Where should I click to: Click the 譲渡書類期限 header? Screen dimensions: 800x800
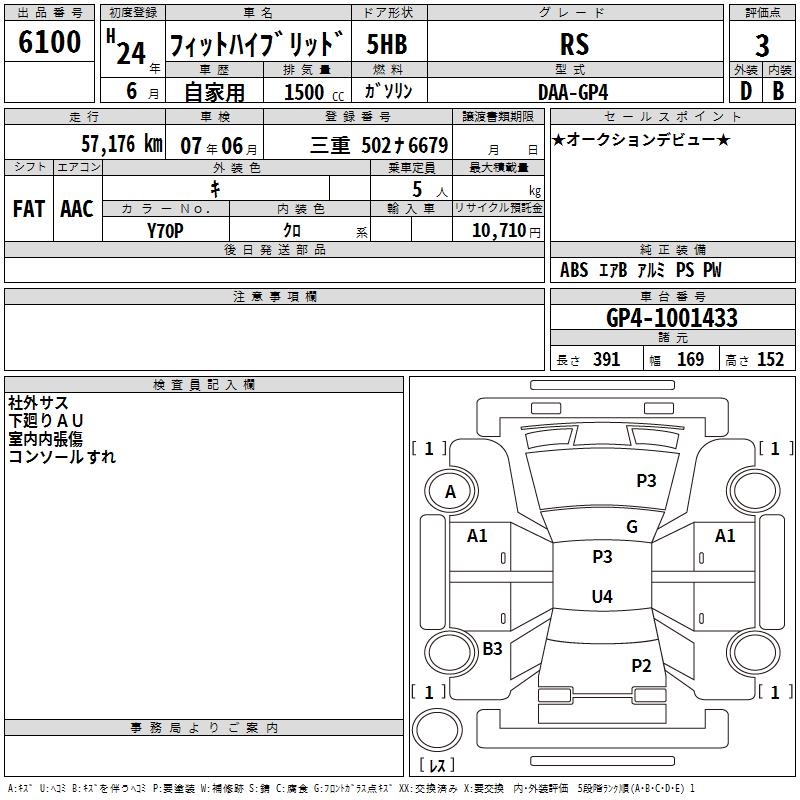pos(498,116)
